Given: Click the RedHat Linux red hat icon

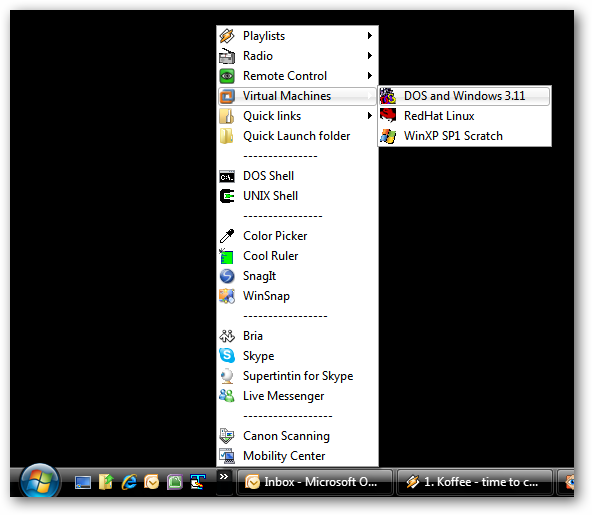Looking at the screenshot, I should (x=388, y=116).
